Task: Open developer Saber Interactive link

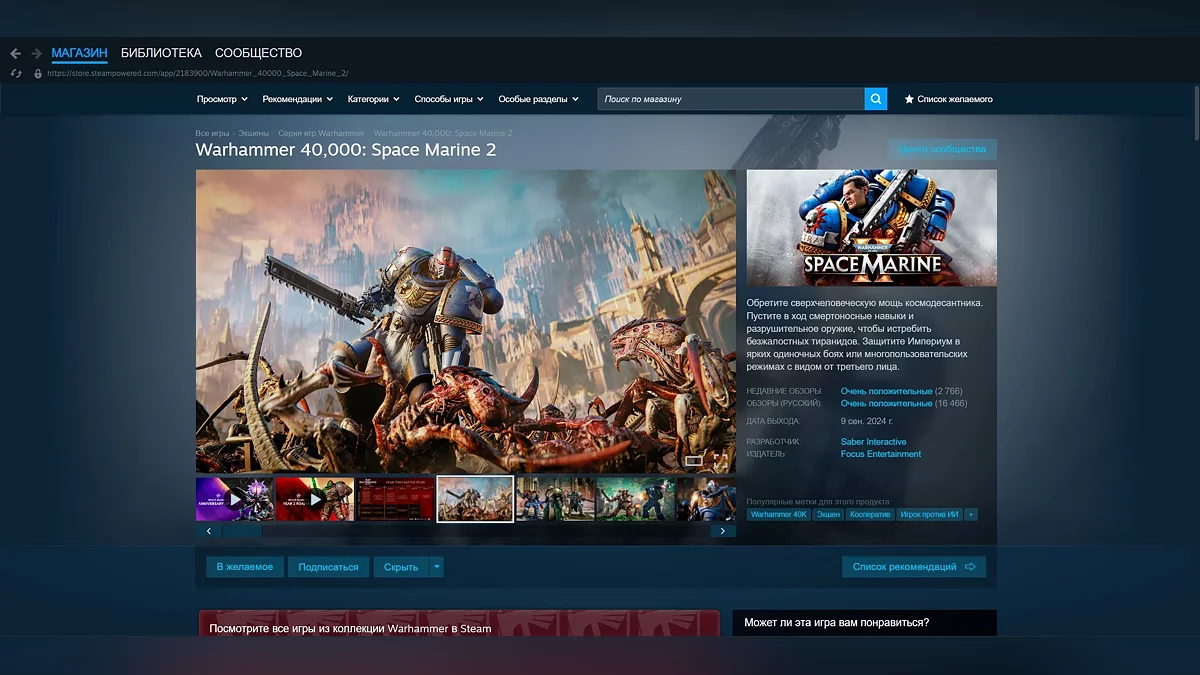Action: tap(874, 442)
